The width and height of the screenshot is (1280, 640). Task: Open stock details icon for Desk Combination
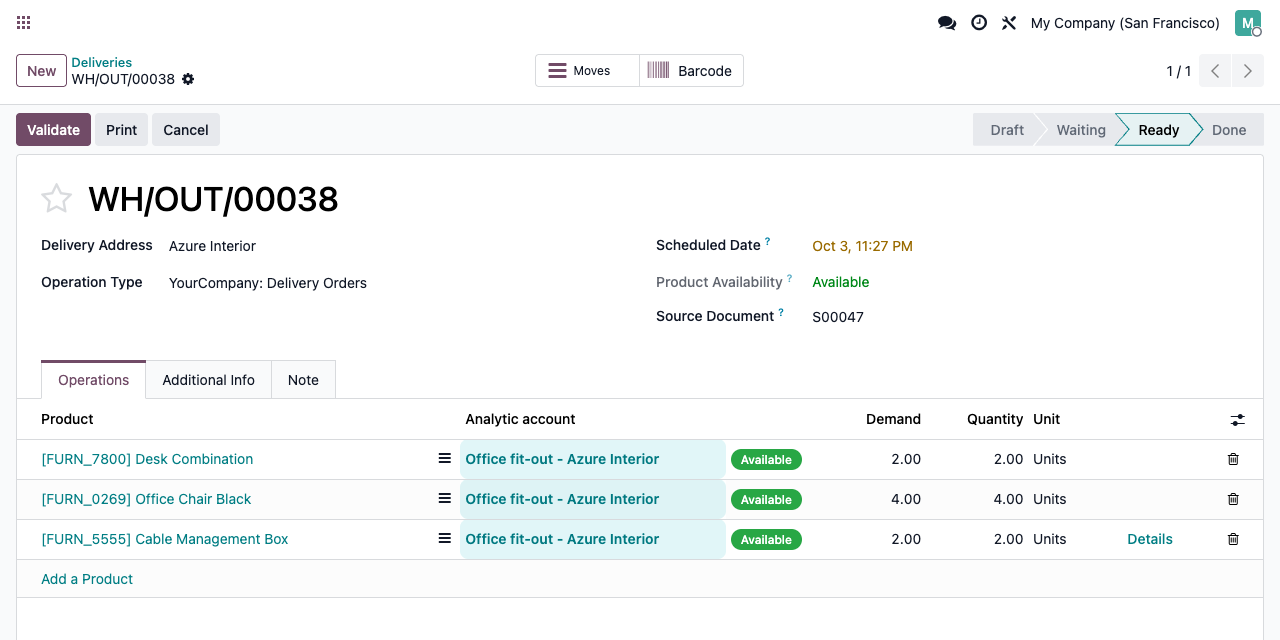coord(445,459)
